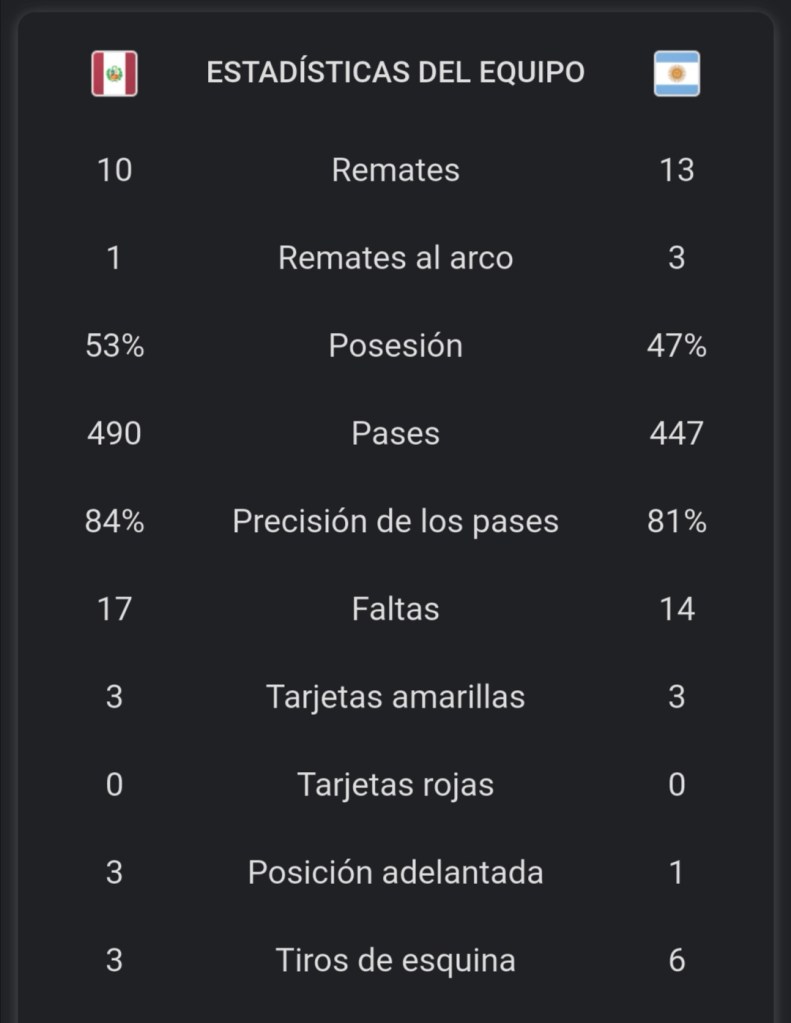Screen dimensions: 791x1023
Task: Tap the Tiros de esquina label
Action: tap(395, 961)
